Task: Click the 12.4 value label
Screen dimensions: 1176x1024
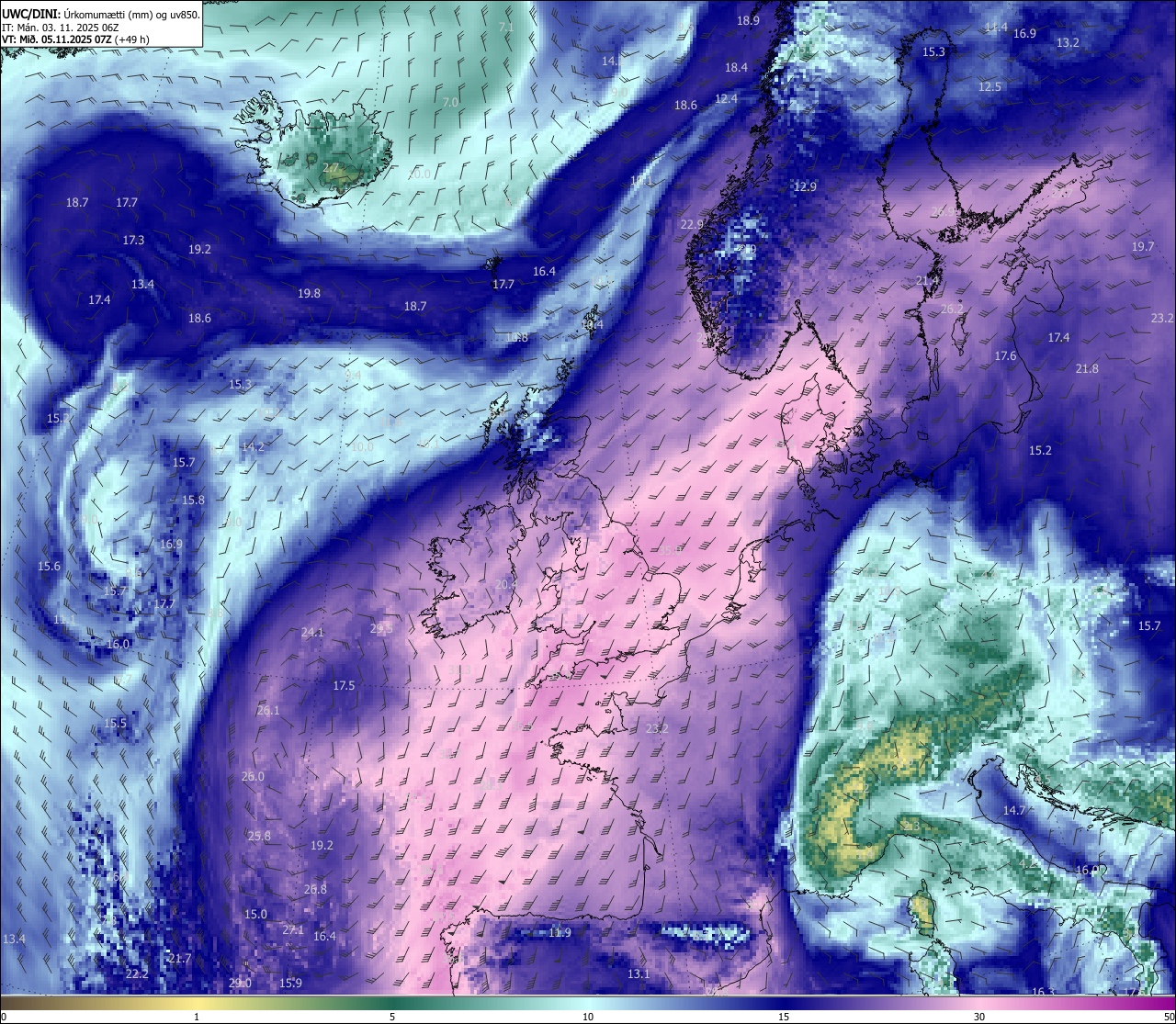Action: [727, 99]
